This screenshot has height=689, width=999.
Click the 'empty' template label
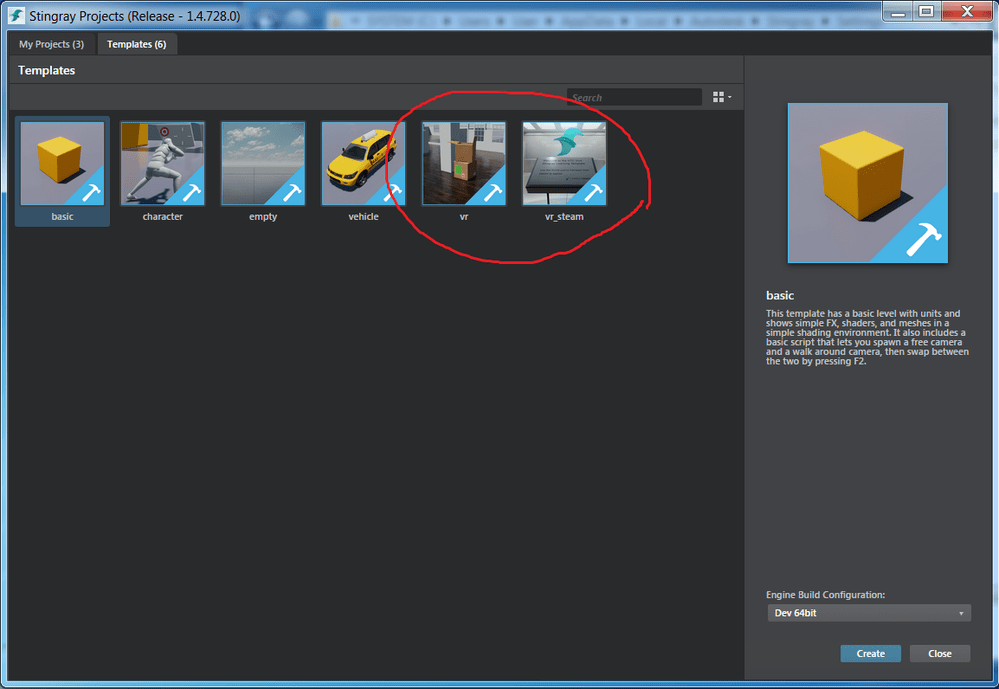pyautogui.click(x=263, y=217)
